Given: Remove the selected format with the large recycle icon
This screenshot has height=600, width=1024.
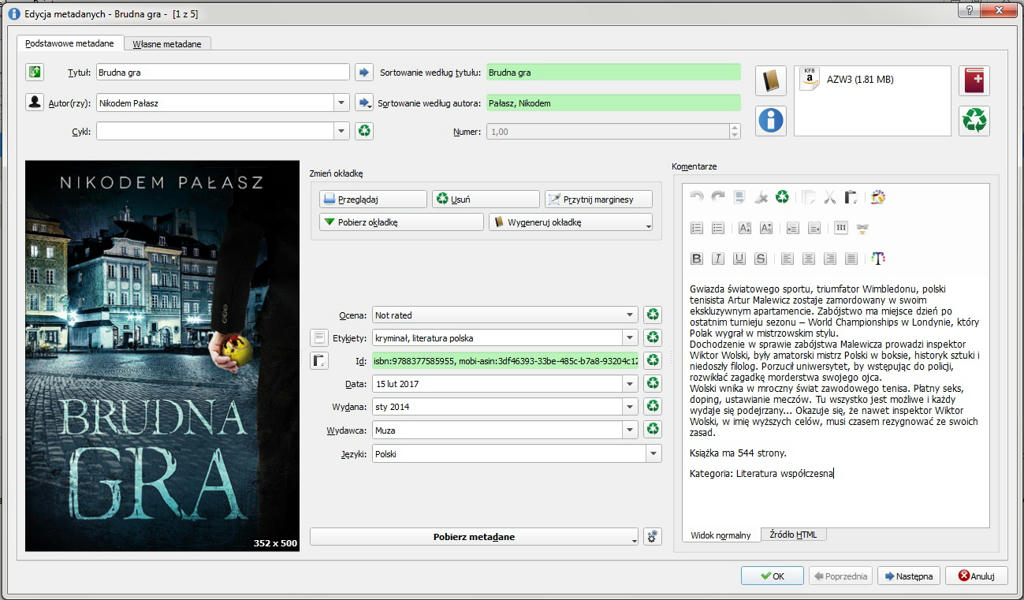Looking at the screenshot, I should (974, 121).
